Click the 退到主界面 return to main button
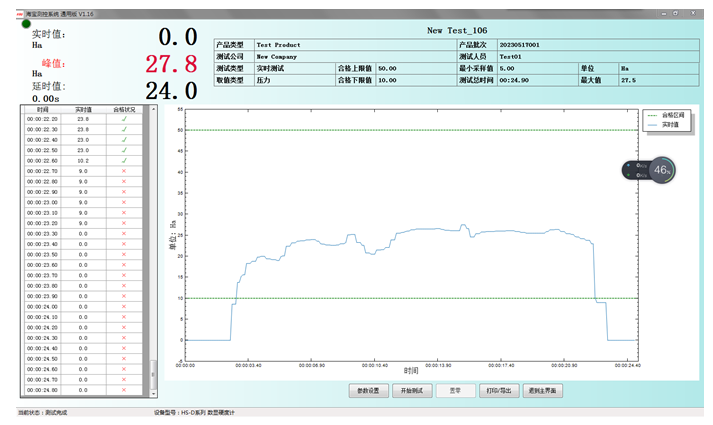 pyautogui.click(x=542, y=390)
